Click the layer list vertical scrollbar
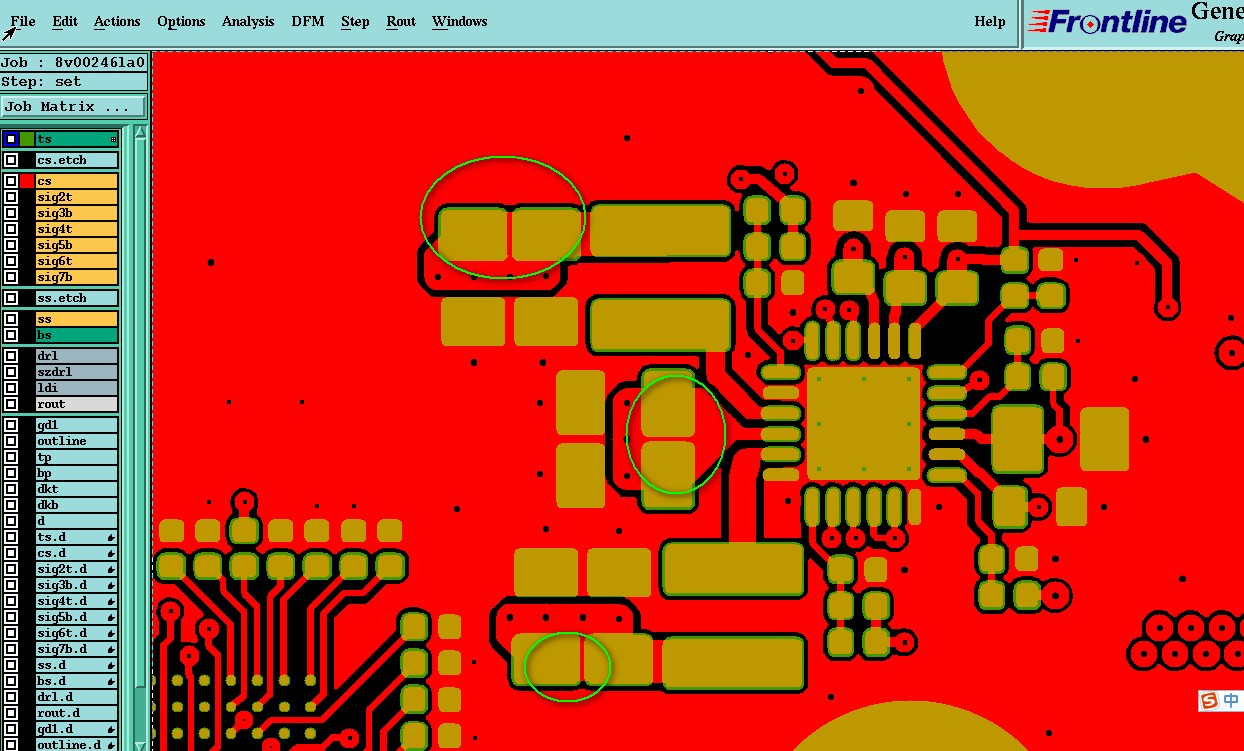1244x751 pixels. [141, 438]
